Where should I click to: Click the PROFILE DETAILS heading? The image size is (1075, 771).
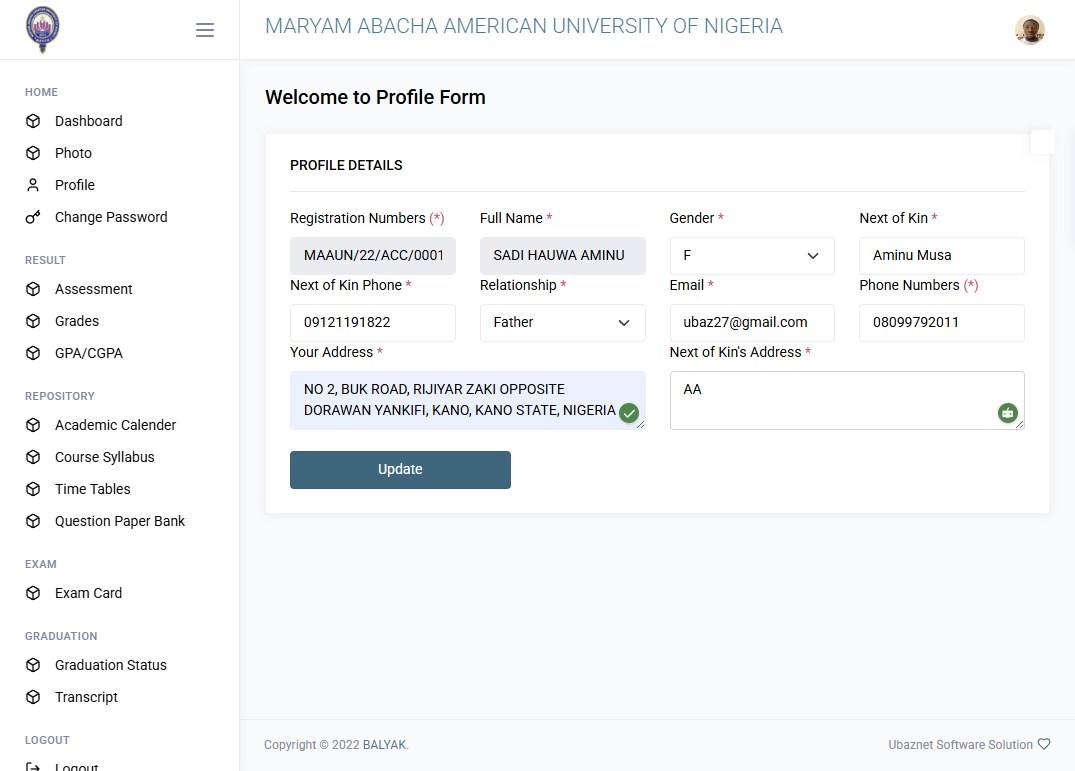point(346,165)
